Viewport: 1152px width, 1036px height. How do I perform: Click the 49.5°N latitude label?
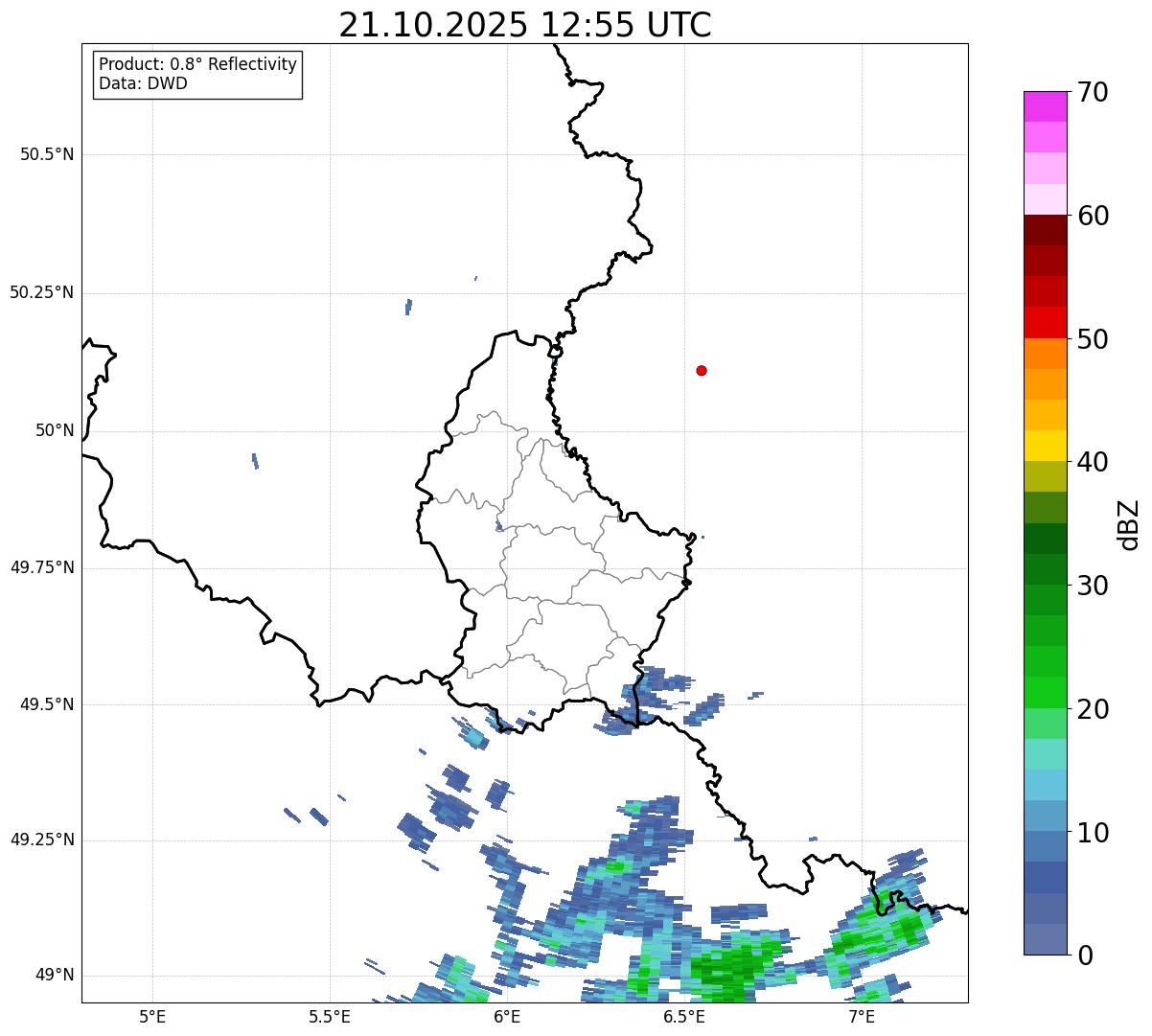tap(47, 704)
